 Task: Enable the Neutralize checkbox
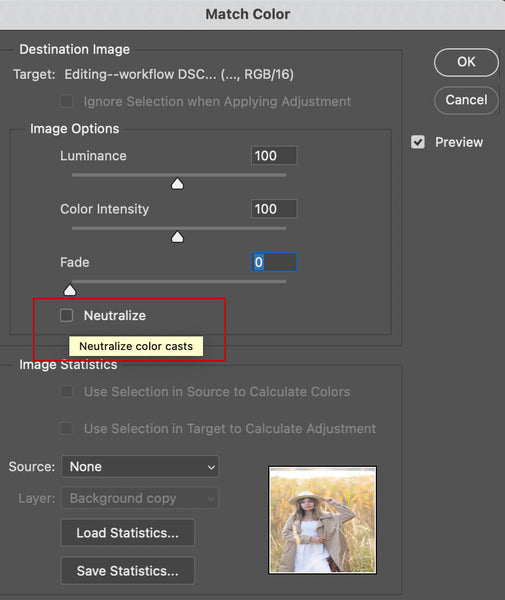tap(67, 315)
